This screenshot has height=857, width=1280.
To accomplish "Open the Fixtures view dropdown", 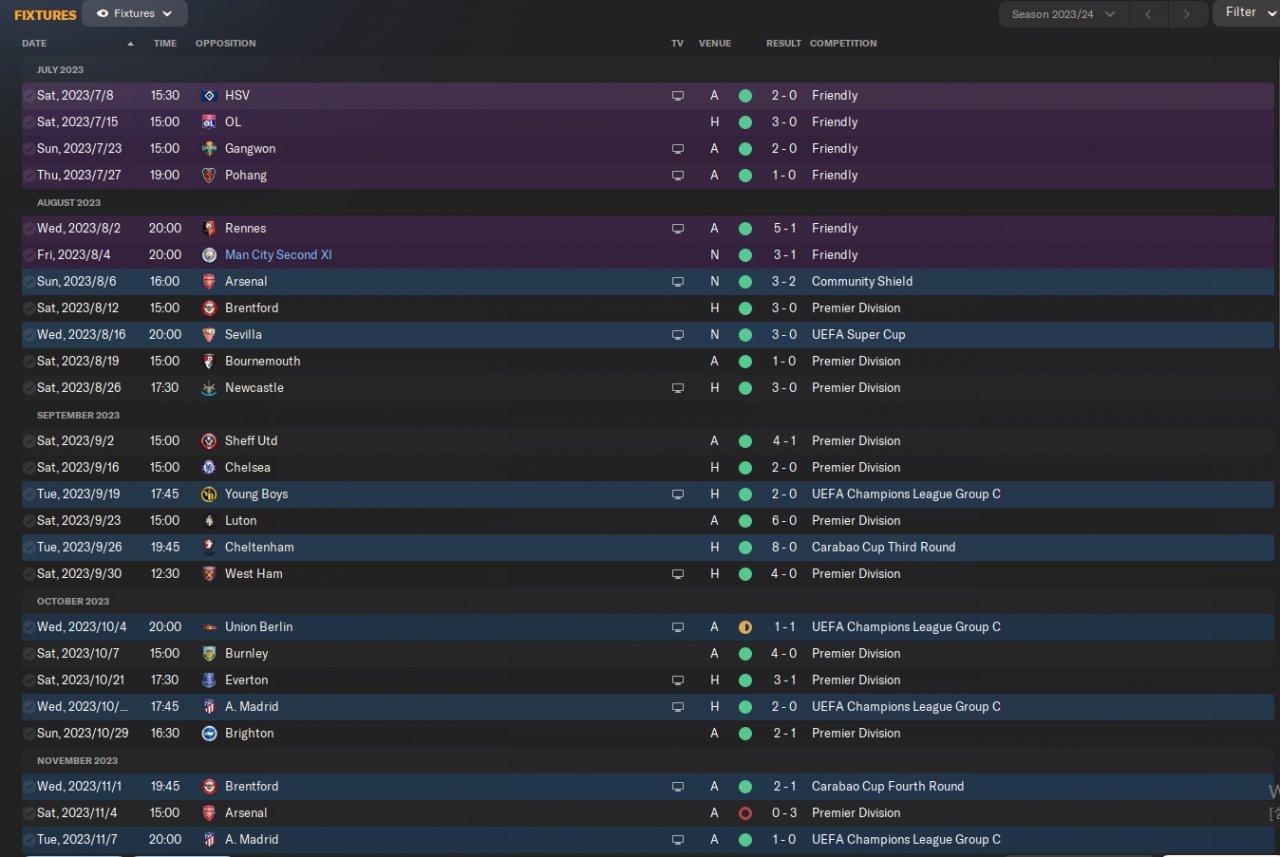I will coord(135,14).
